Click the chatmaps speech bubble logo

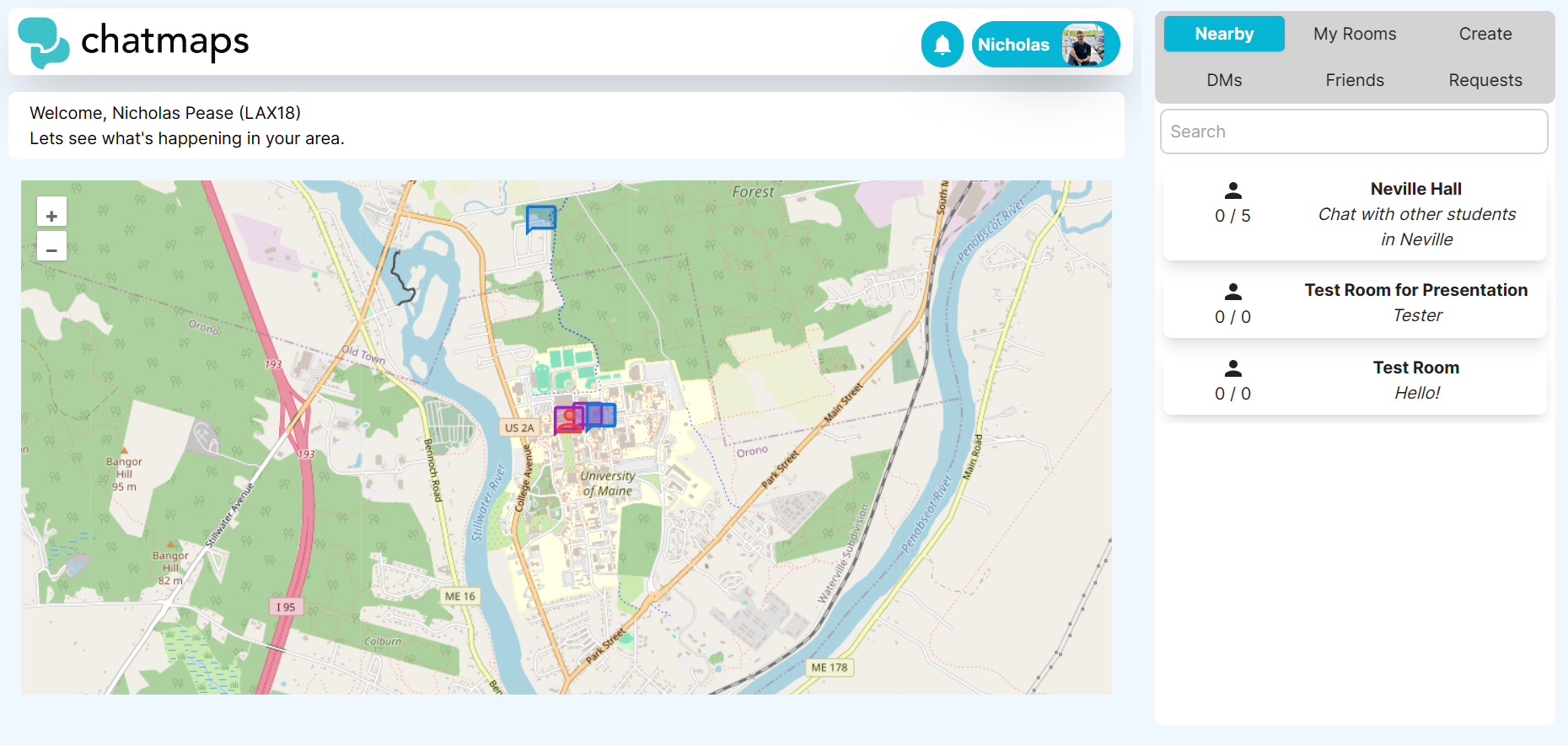click(43, 42)
